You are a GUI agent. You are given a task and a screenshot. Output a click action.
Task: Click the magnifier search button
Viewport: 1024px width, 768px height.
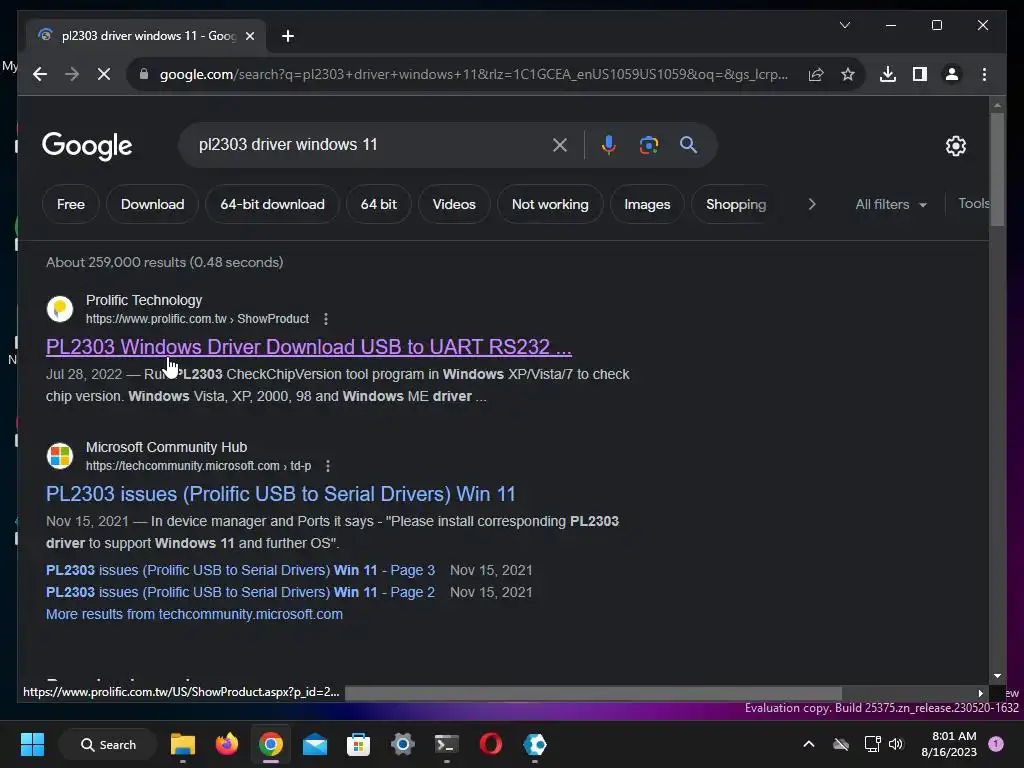click(x=688, y=145)
